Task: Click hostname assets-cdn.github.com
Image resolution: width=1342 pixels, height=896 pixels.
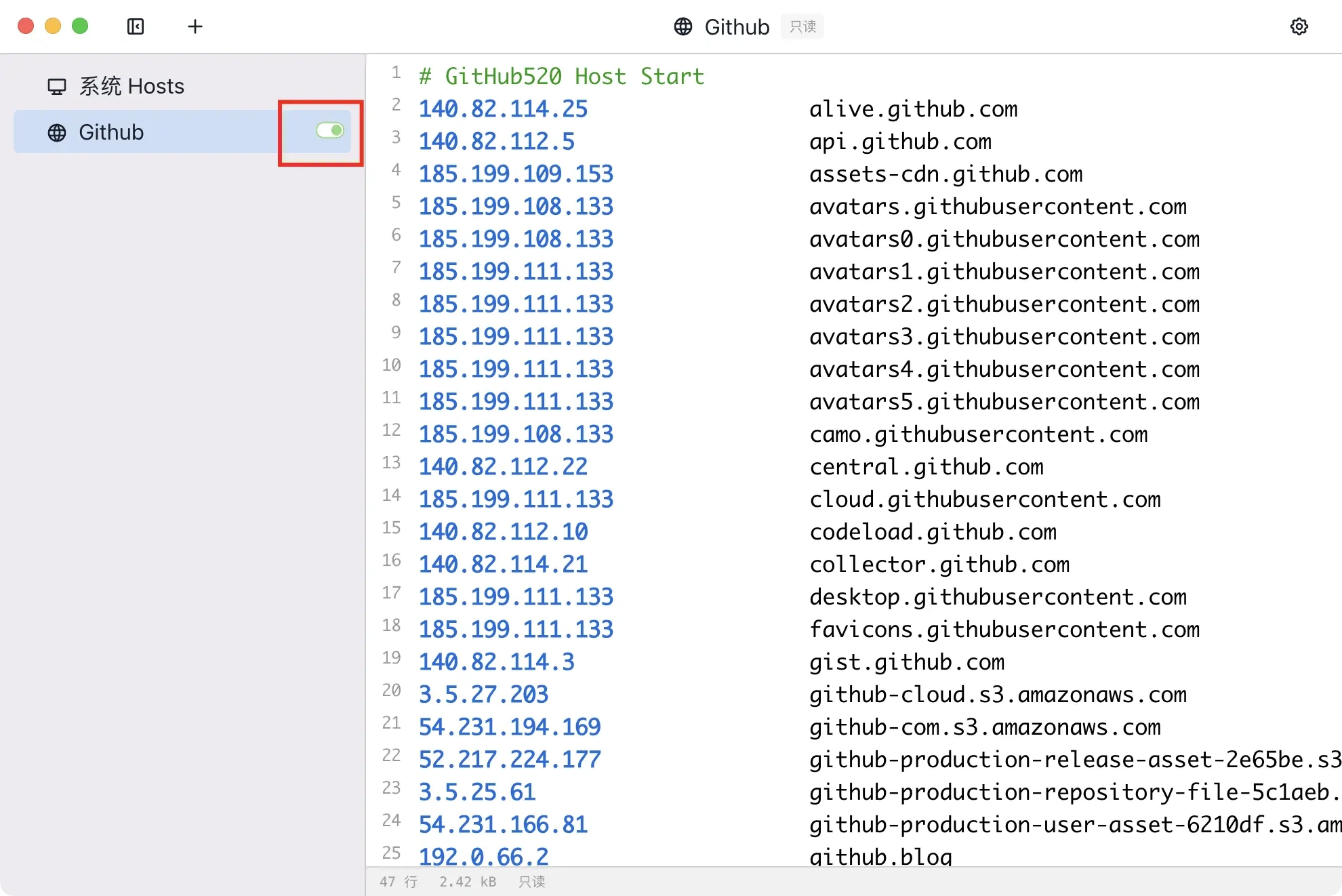Action: coord(946,174)
